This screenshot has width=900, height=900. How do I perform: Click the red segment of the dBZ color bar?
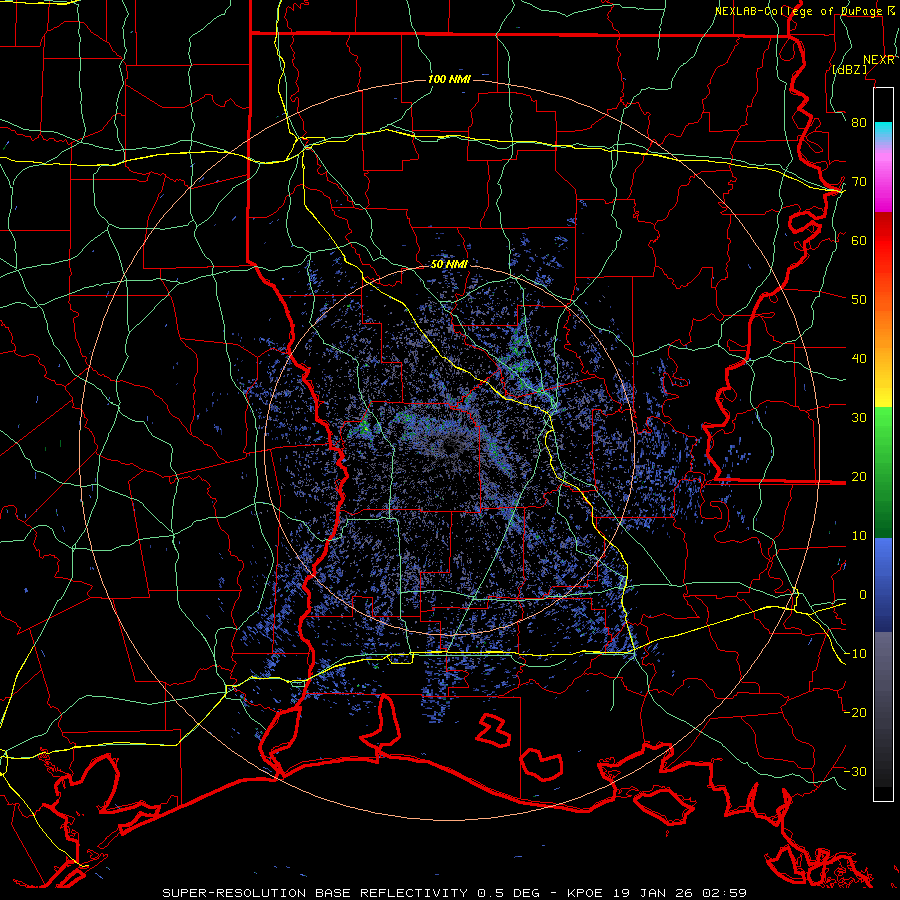tap(883, 243)
